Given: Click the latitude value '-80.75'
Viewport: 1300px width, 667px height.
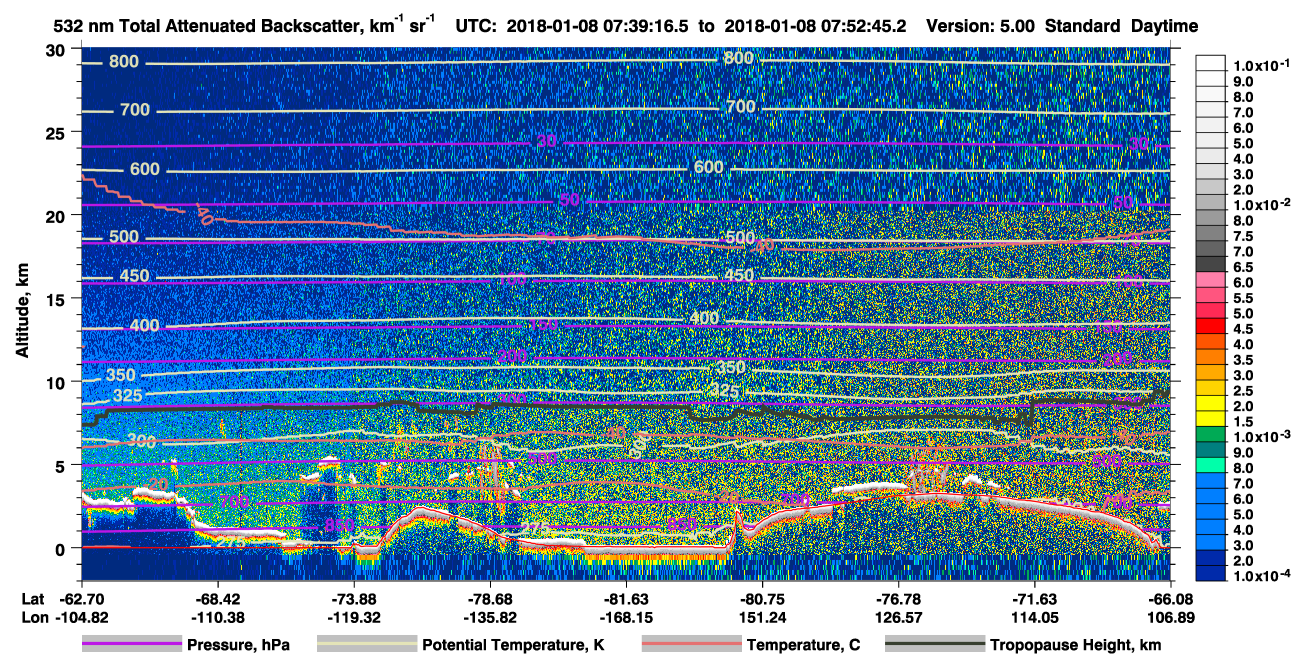Looking at the screenshot, I should [762, 599].
